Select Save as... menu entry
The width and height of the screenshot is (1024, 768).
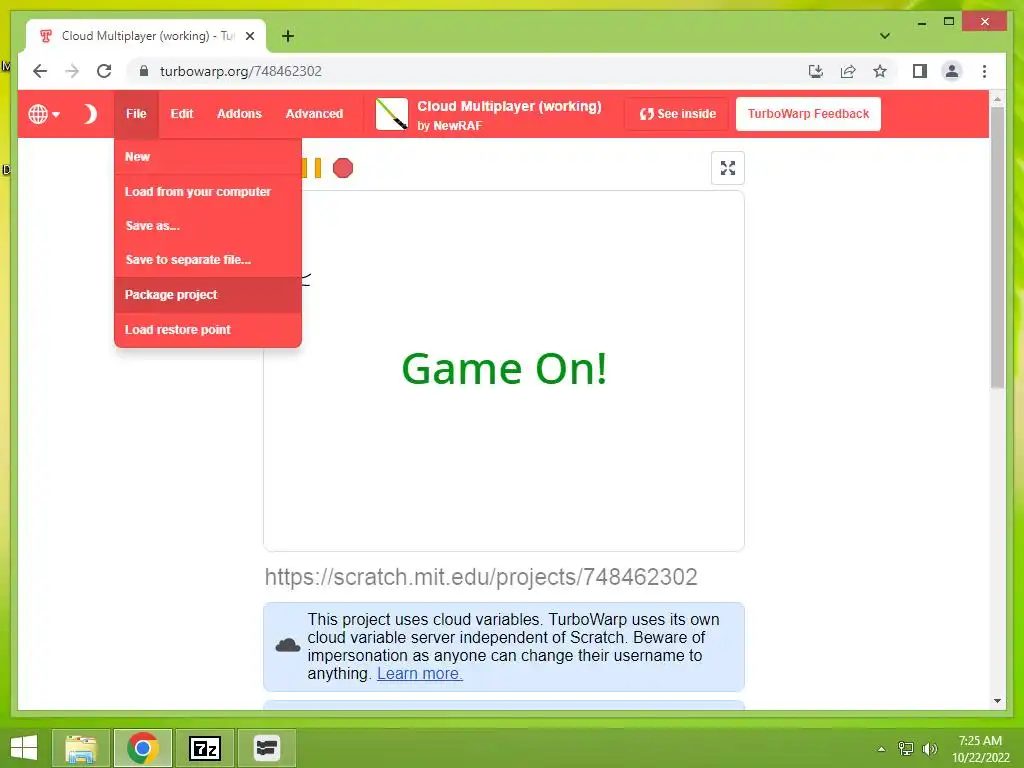208,225
